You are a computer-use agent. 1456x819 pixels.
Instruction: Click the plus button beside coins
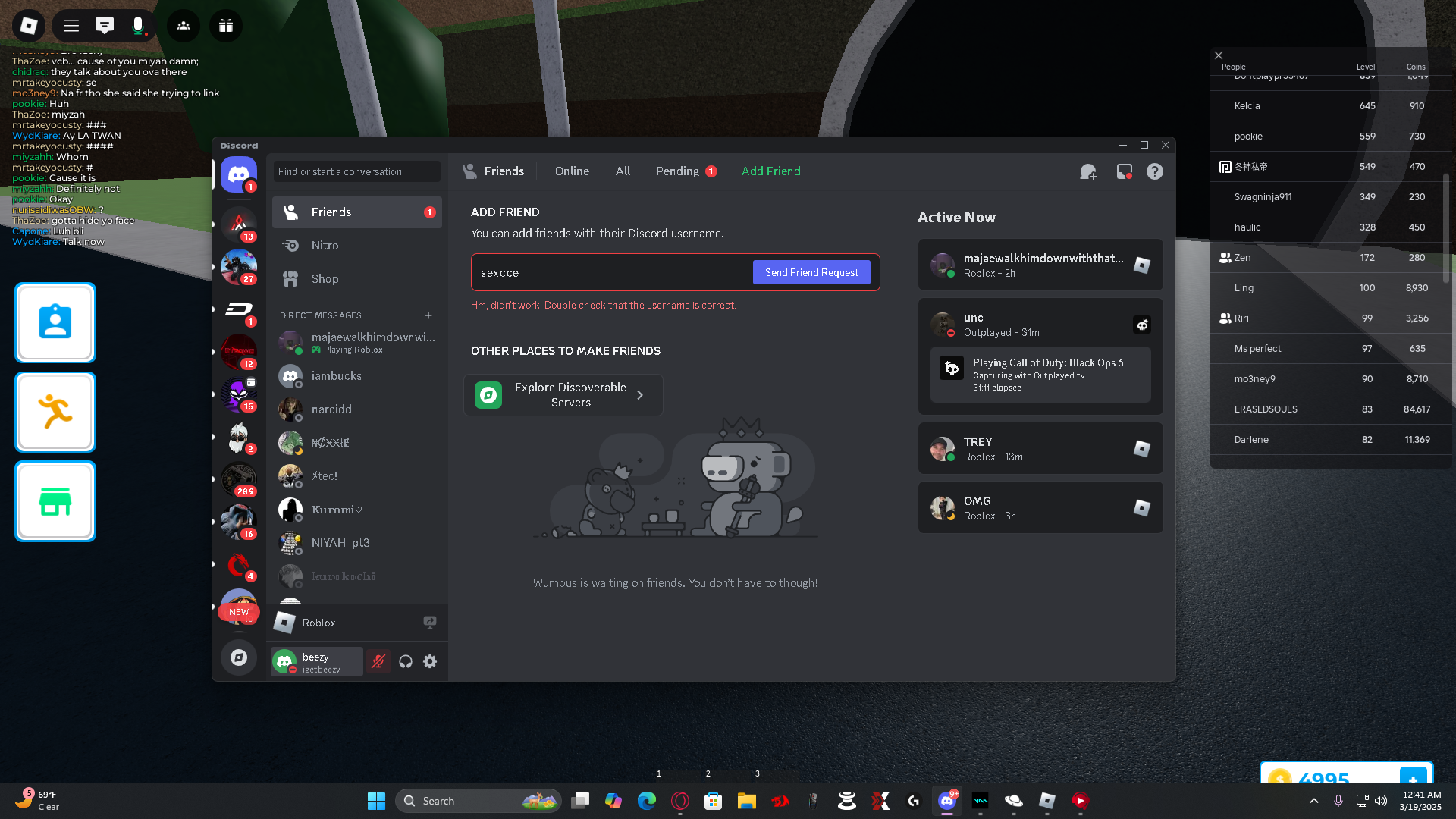coord(1413,777)
